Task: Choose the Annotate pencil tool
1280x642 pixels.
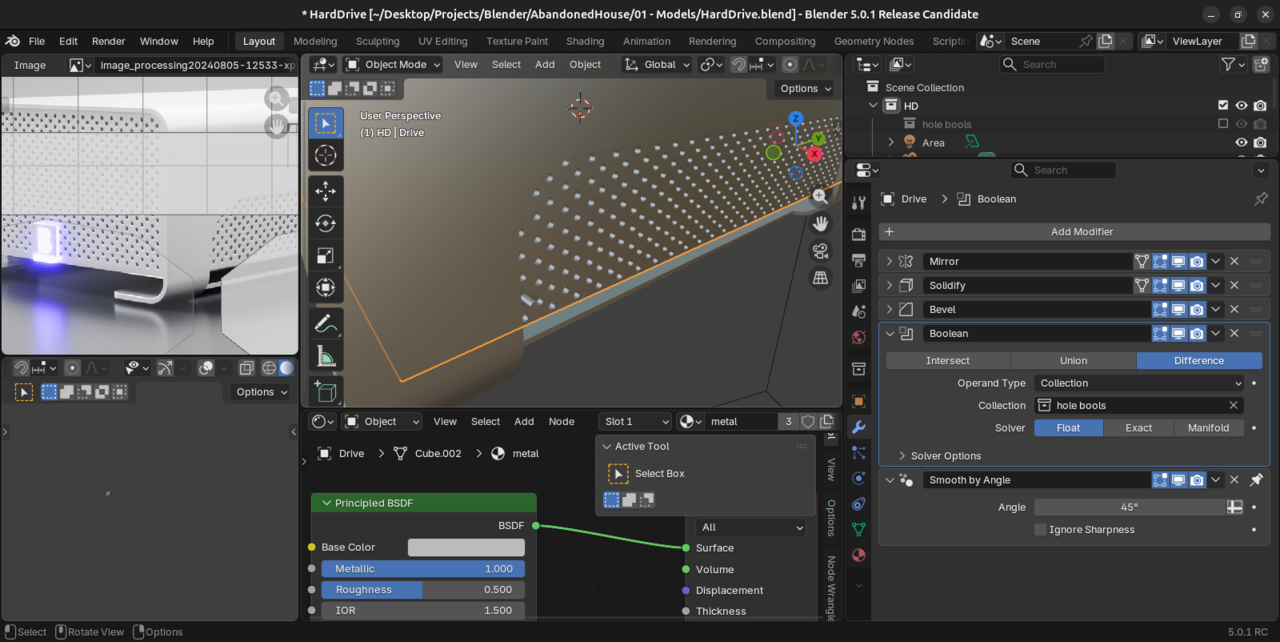Action: (325, 323)
